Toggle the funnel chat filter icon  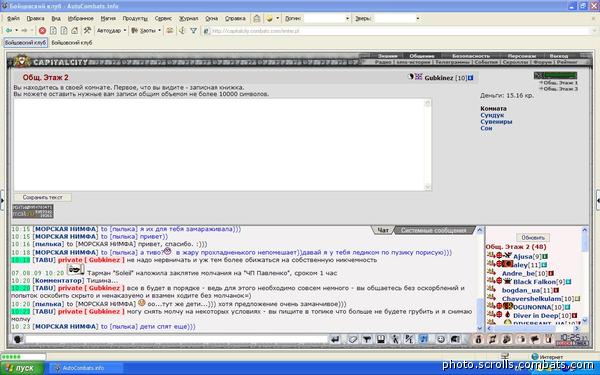pyautogui.click(x=367, y=339)
